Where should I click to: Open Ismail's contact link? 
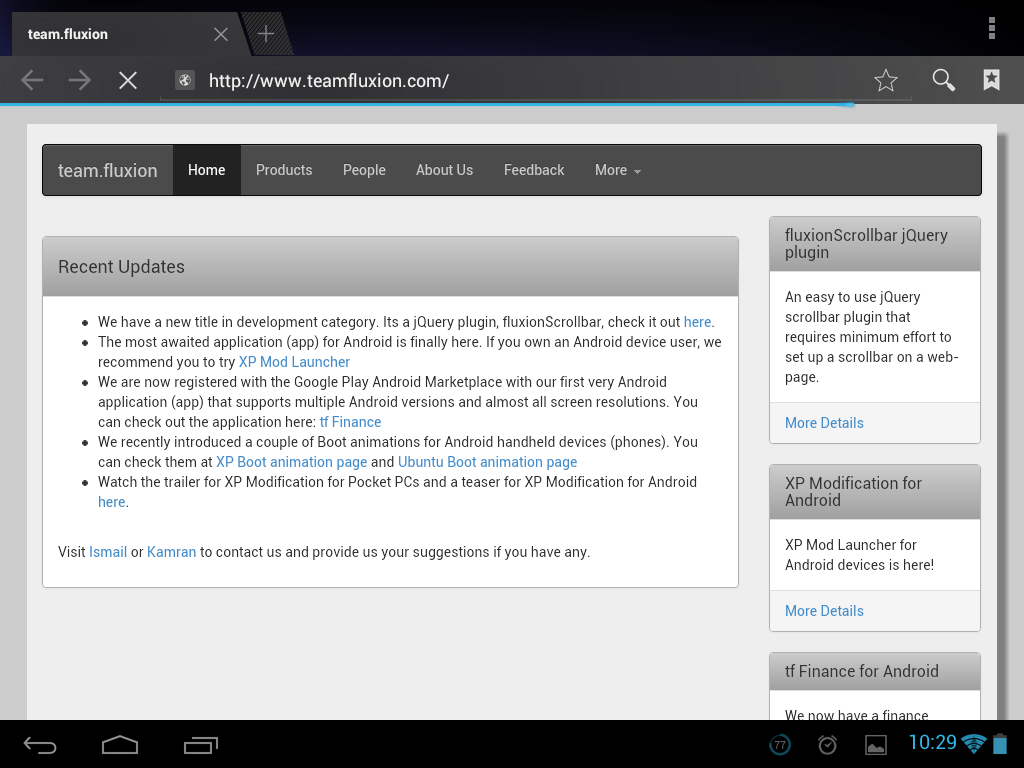point(108,552)
